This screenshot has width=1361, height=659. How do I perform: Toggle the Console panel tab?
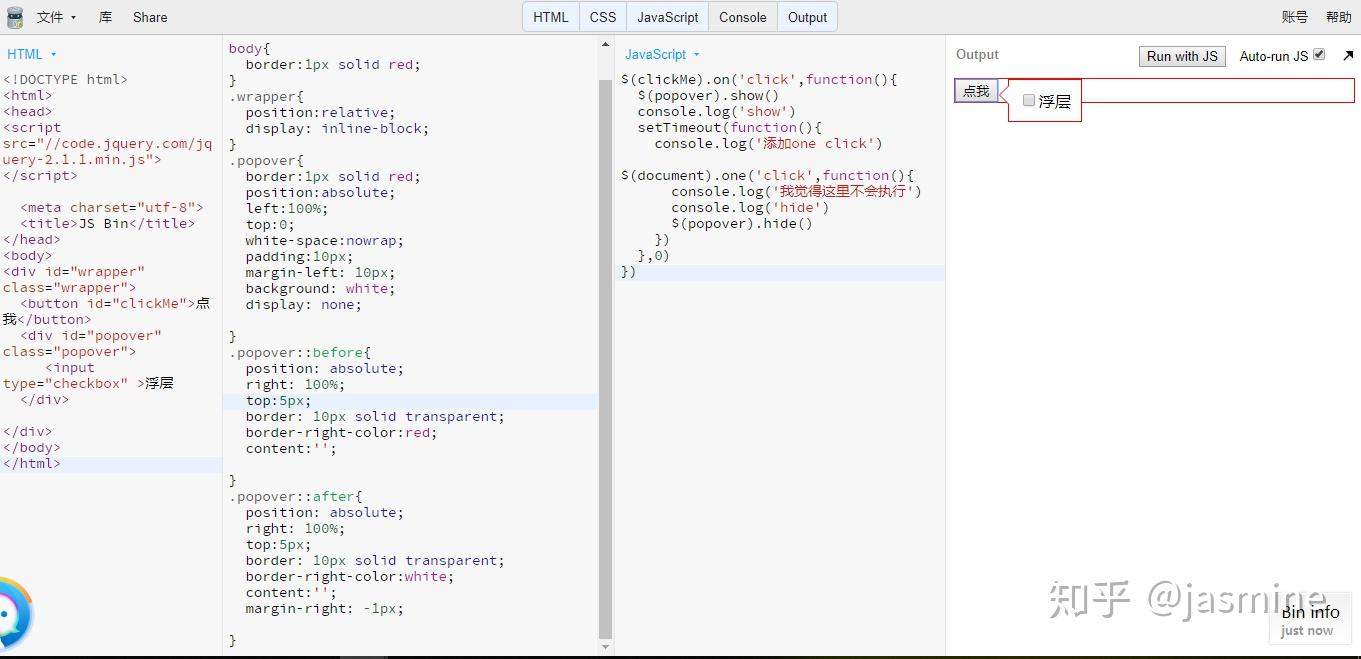[743, 17]
